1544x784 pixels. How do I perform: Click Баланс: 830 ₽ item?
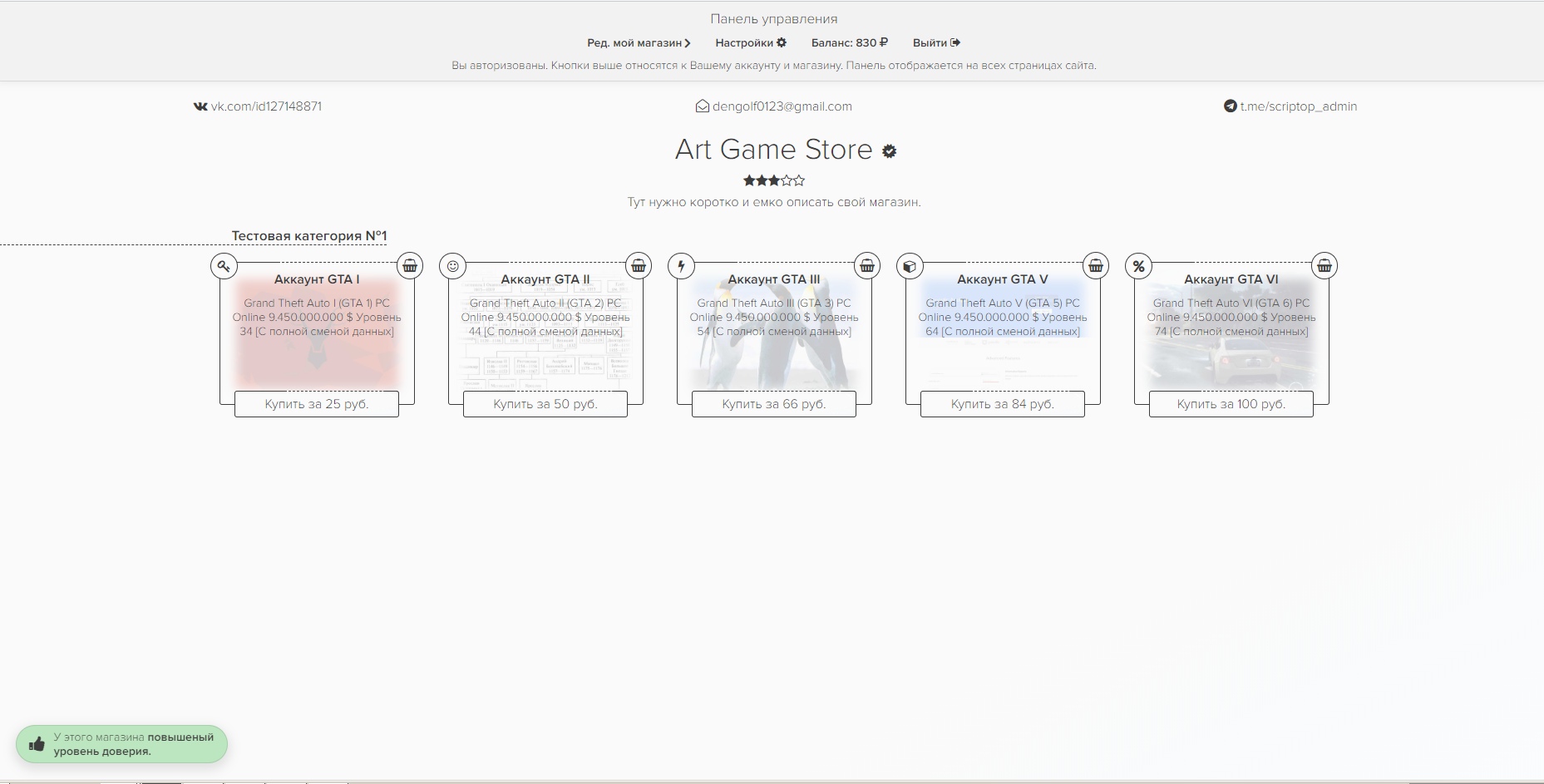click(850, 42)
